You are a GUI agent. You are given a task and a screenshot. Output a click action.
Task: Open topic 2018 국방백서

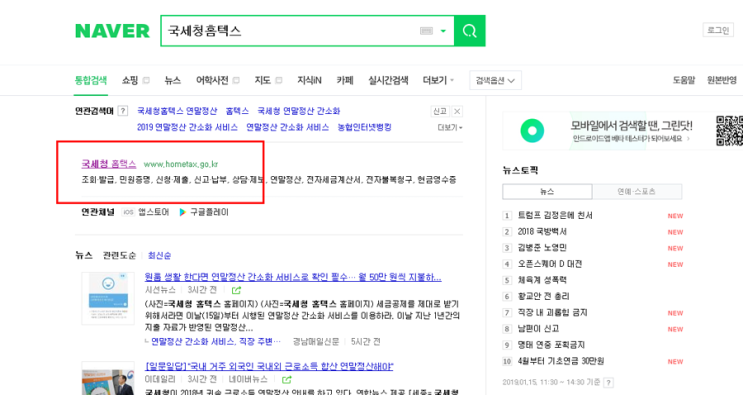542,231
